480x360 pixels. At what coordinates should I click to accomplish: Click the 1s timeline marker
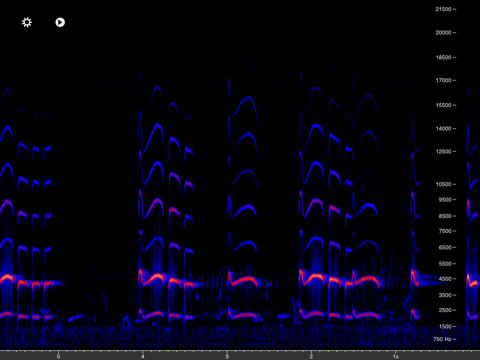click(395, 356)
